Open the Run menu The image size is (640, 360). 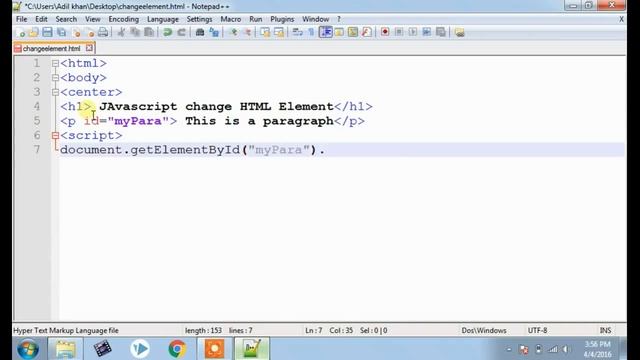click(x=256, y=19)
